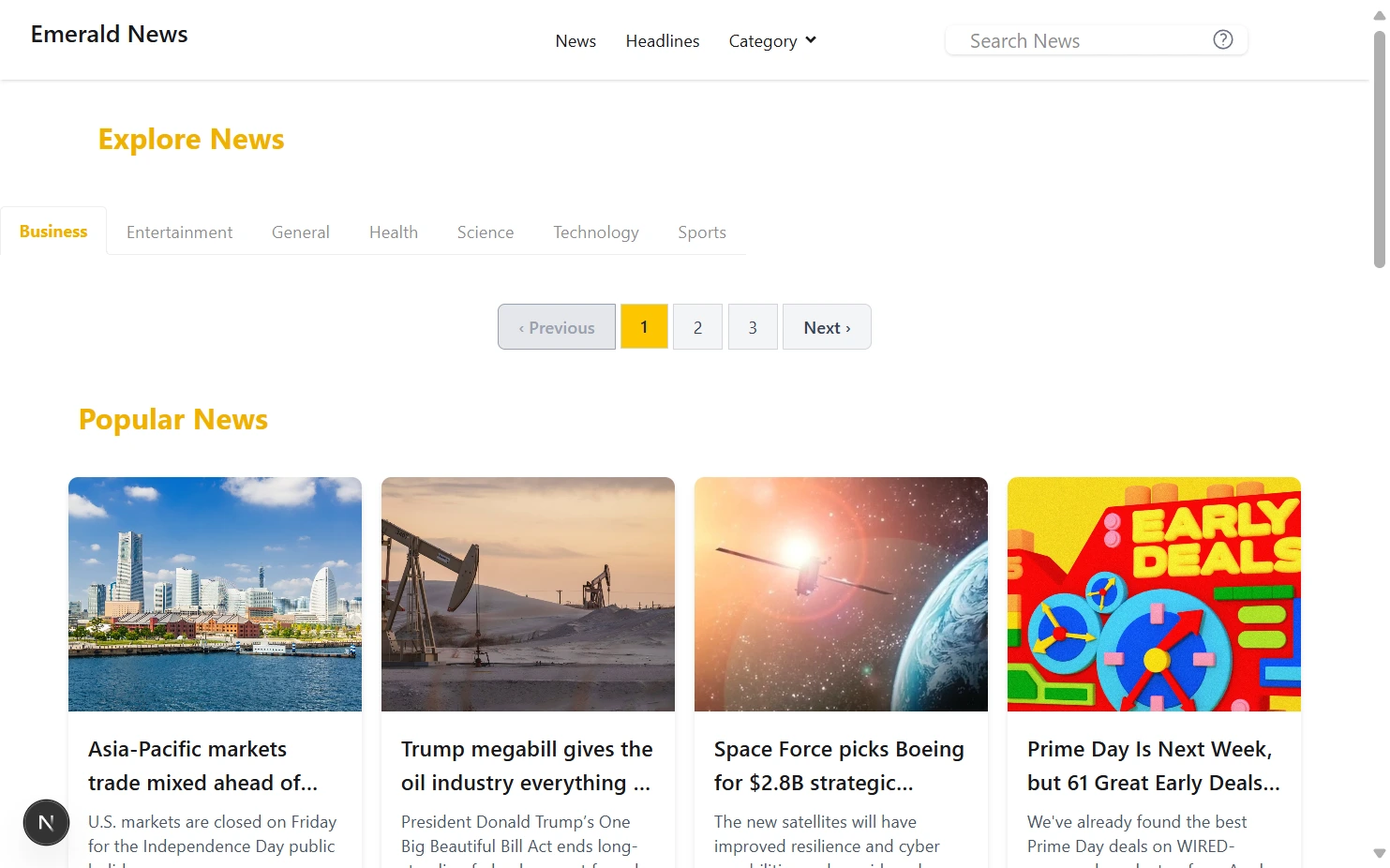Click the scrollbar down arrow
Screen dimensions: 1390x868
pos(1379,853)
